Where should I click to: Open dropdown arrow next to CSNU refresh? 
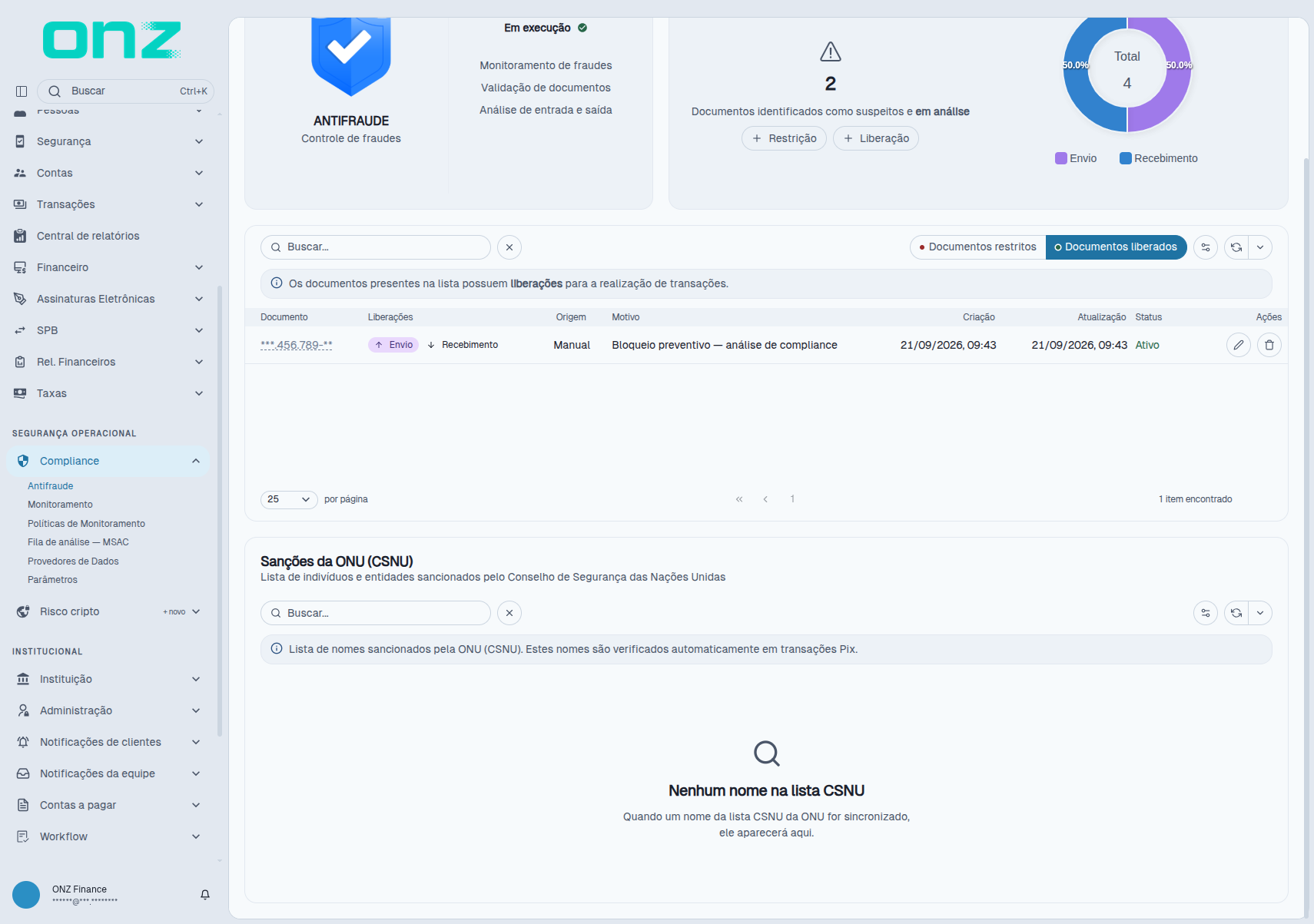(x=1260, y=613)
